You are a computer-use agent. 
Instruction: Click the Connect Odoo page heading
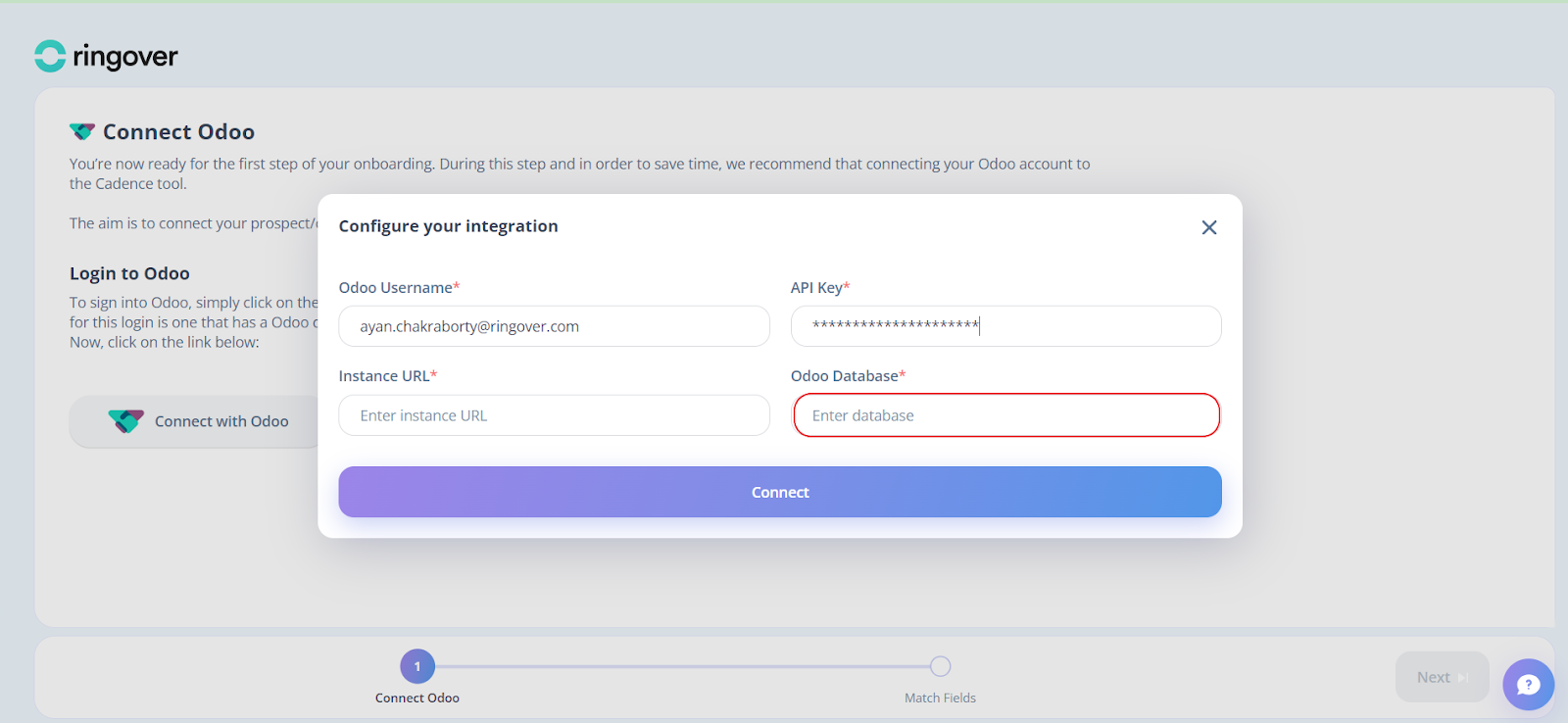[x=178, y=131]
